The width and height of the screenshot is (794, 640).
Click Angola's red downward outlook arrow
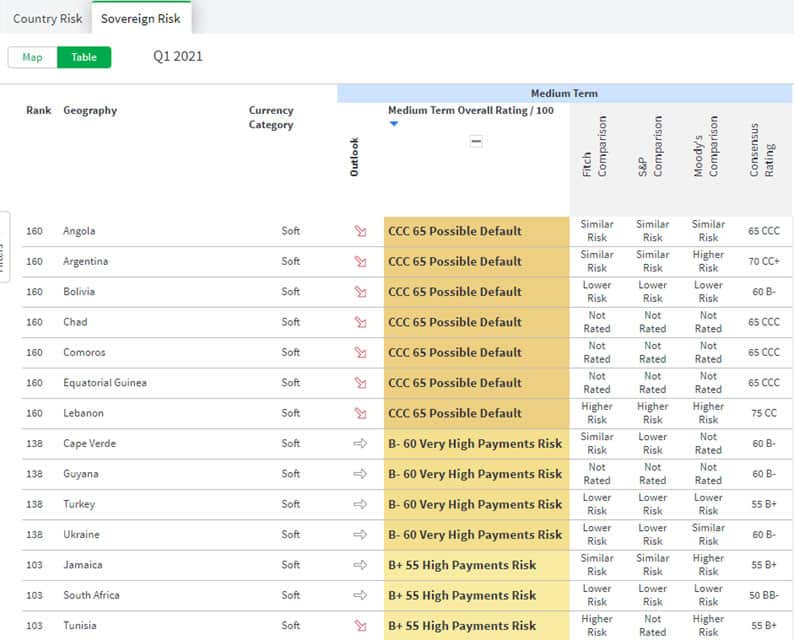tap(360, 231)
